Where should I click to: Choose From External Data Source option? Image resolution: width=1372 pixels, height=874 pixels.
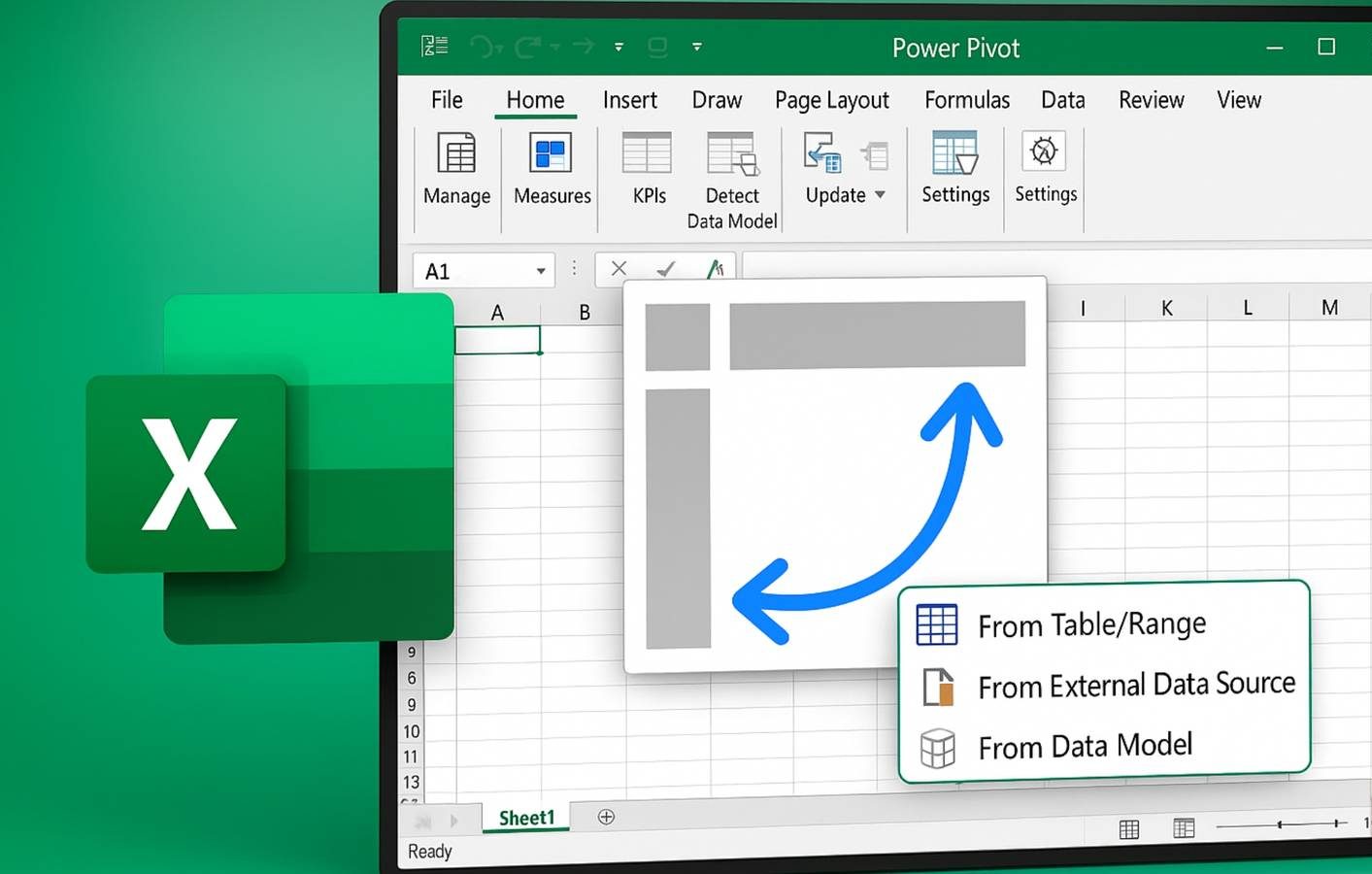coord(1136,686)
